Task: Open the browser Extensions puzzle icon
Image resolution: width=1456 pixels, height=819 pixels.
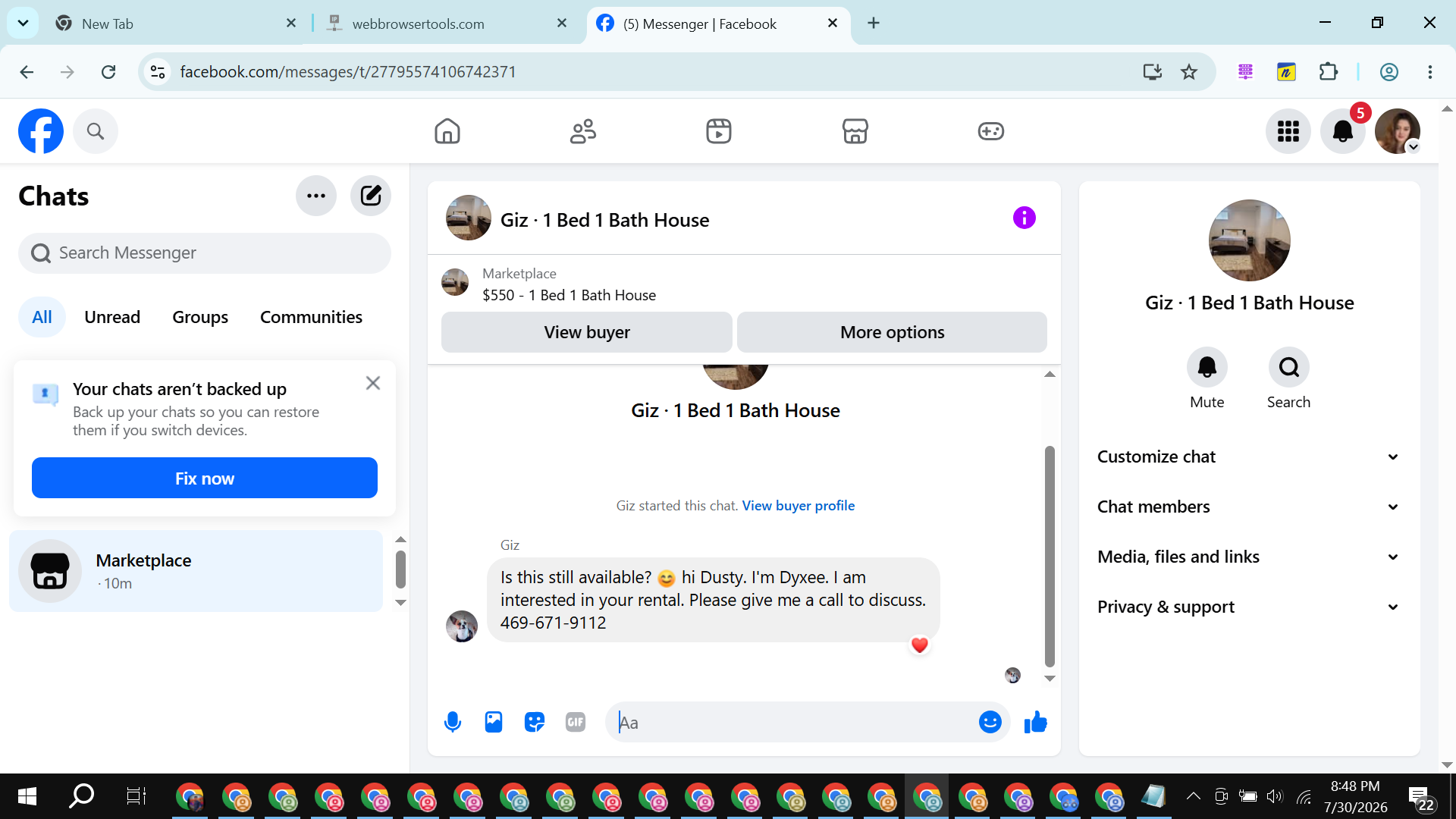Action: point(1329,72)
